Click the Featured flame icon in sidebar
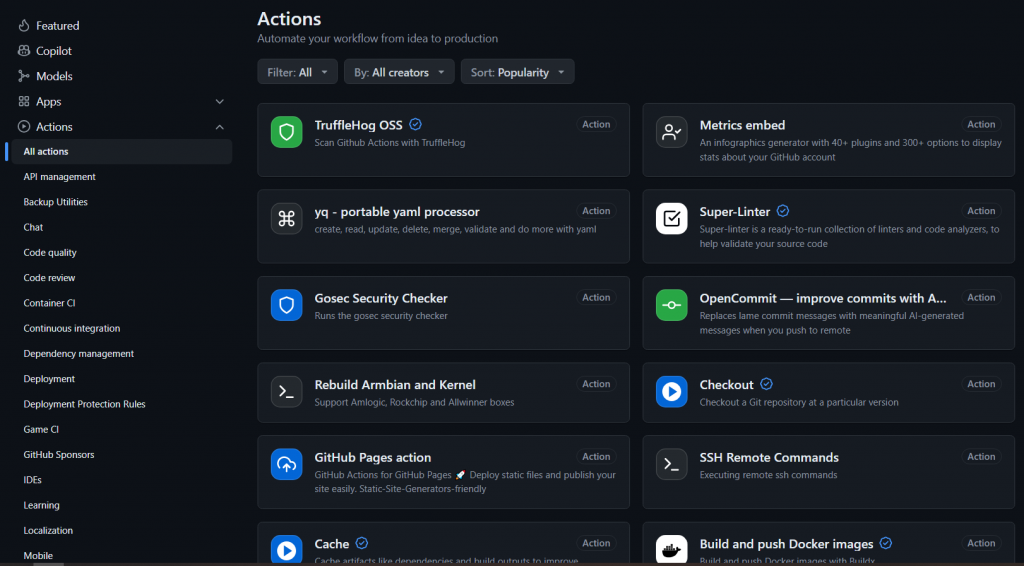The width and height of the screenshot is (1024, 566). (24, 25)
